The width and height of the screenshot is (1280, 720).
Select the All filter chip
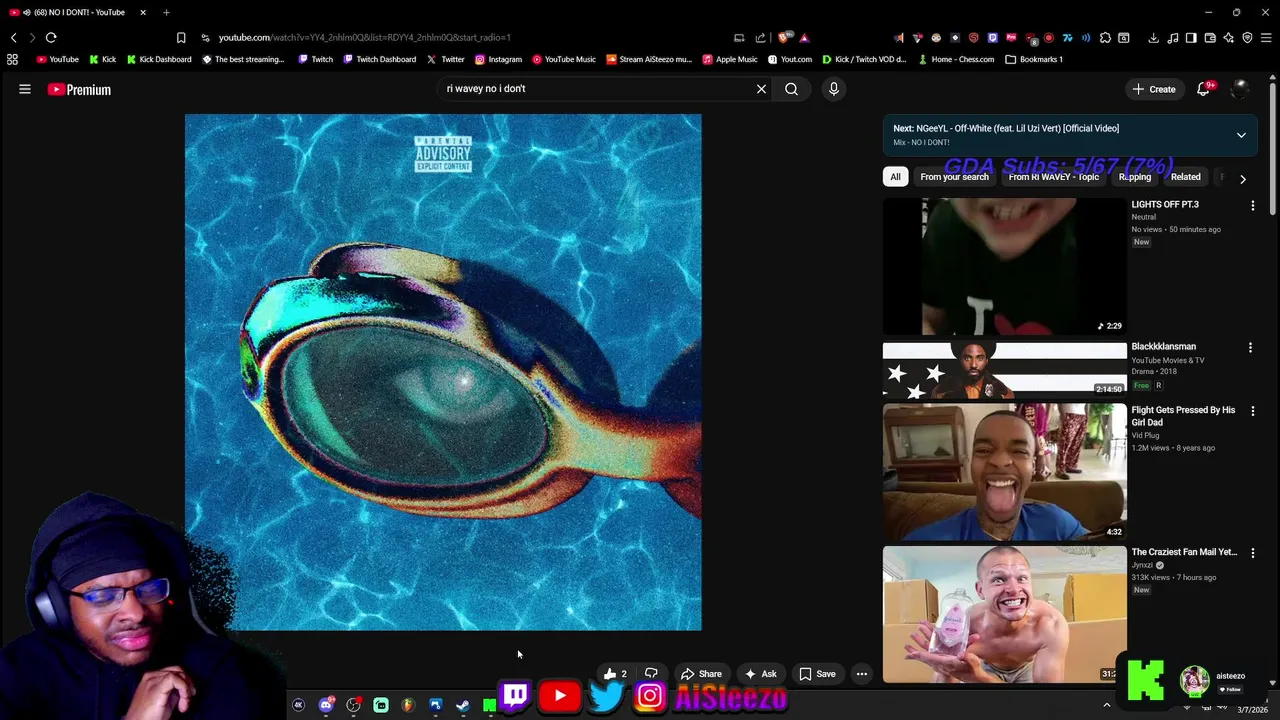tap(895, 177)
